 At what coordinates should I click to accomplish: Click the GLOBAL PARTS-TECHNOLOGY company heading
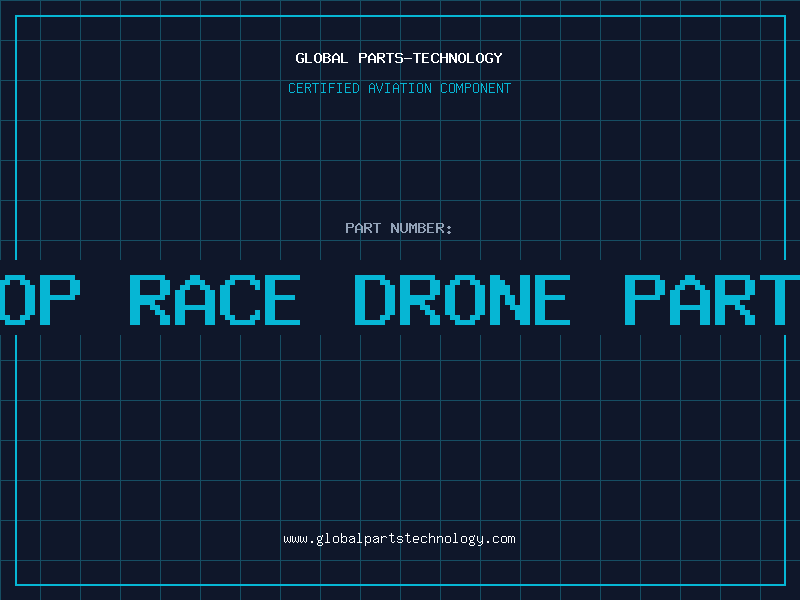click(399, 58)
